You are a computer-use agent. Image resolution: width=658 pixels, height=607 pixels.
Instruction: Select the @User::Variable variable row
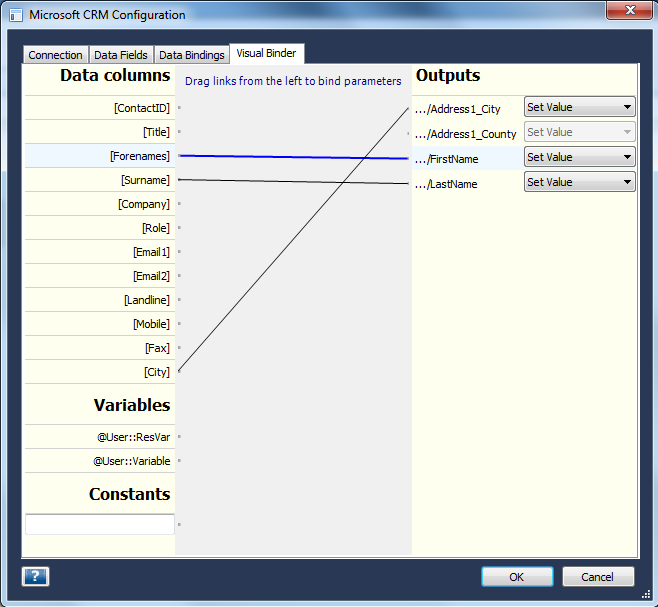(100, 460)
